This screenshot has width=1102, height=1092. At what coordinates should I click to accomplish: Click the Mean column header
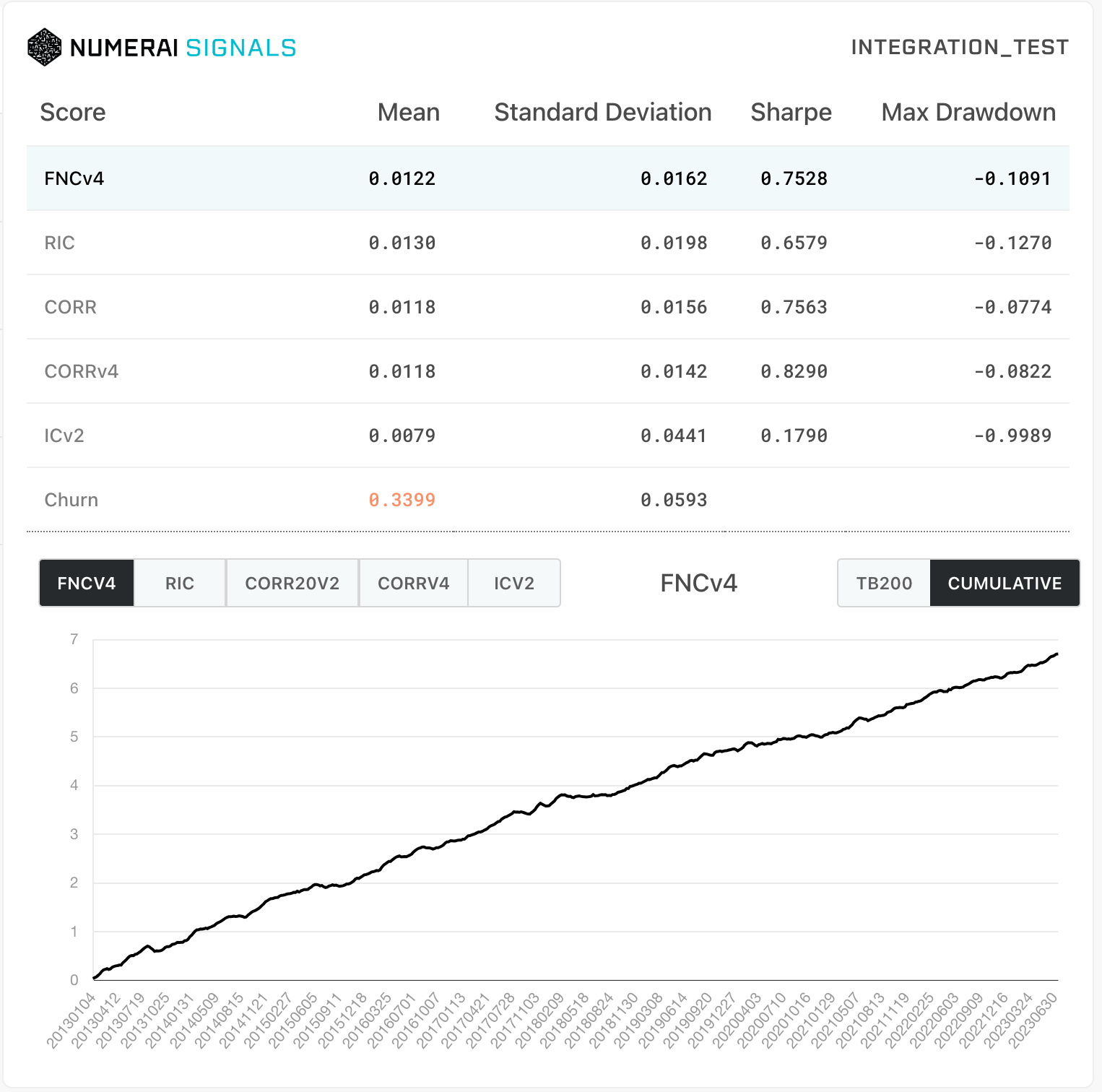coord(409,113)
